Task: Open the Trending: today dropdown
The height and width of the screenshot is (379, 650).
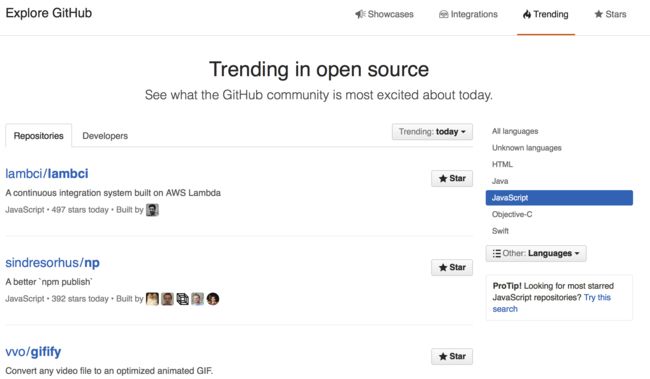Action: click(432, 132)
